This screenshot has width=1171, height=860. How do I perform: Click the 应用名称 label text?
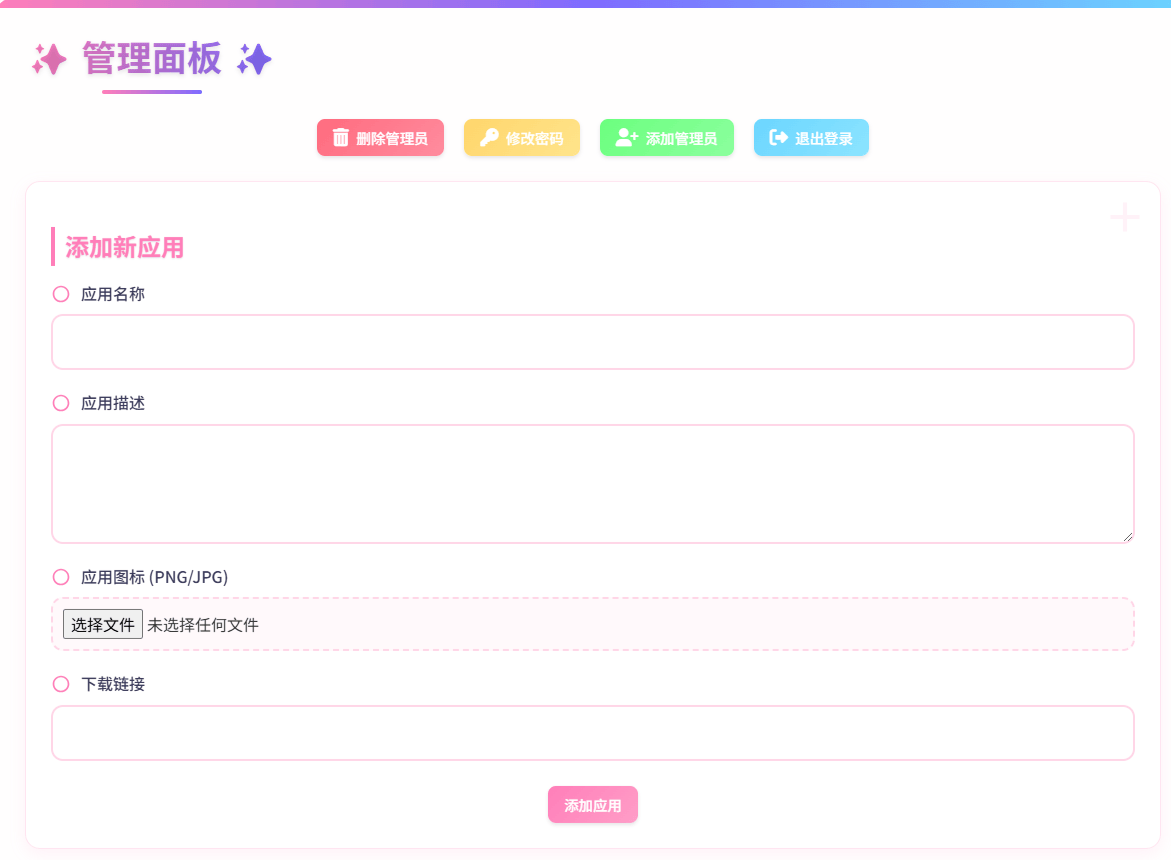(113, 294)
